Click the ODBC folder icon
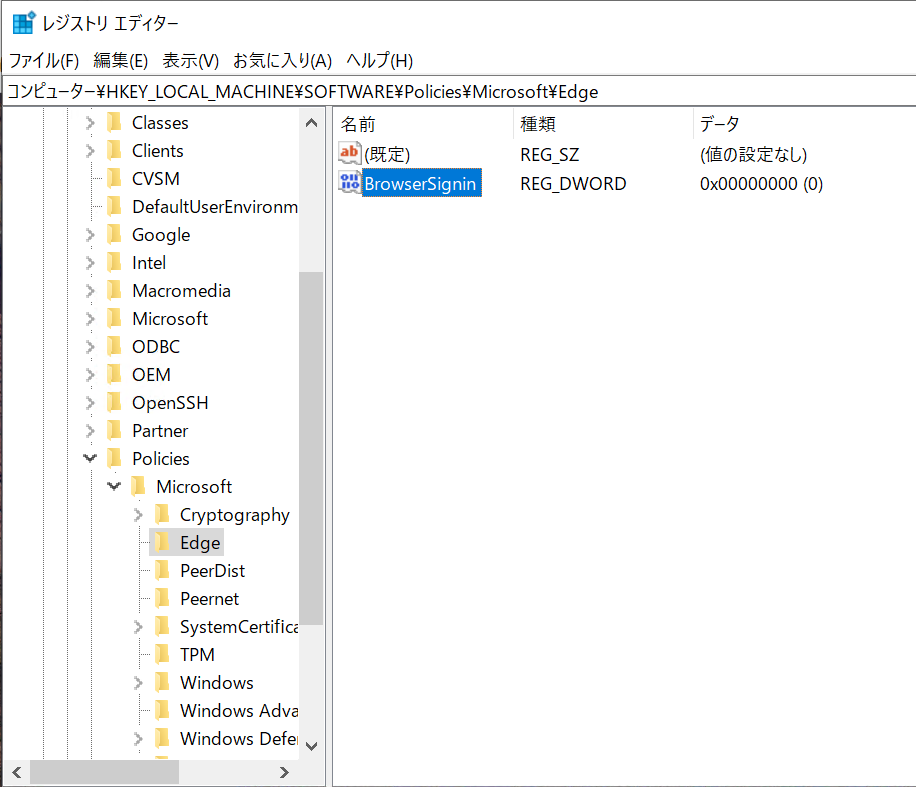 tap(114, 346)
